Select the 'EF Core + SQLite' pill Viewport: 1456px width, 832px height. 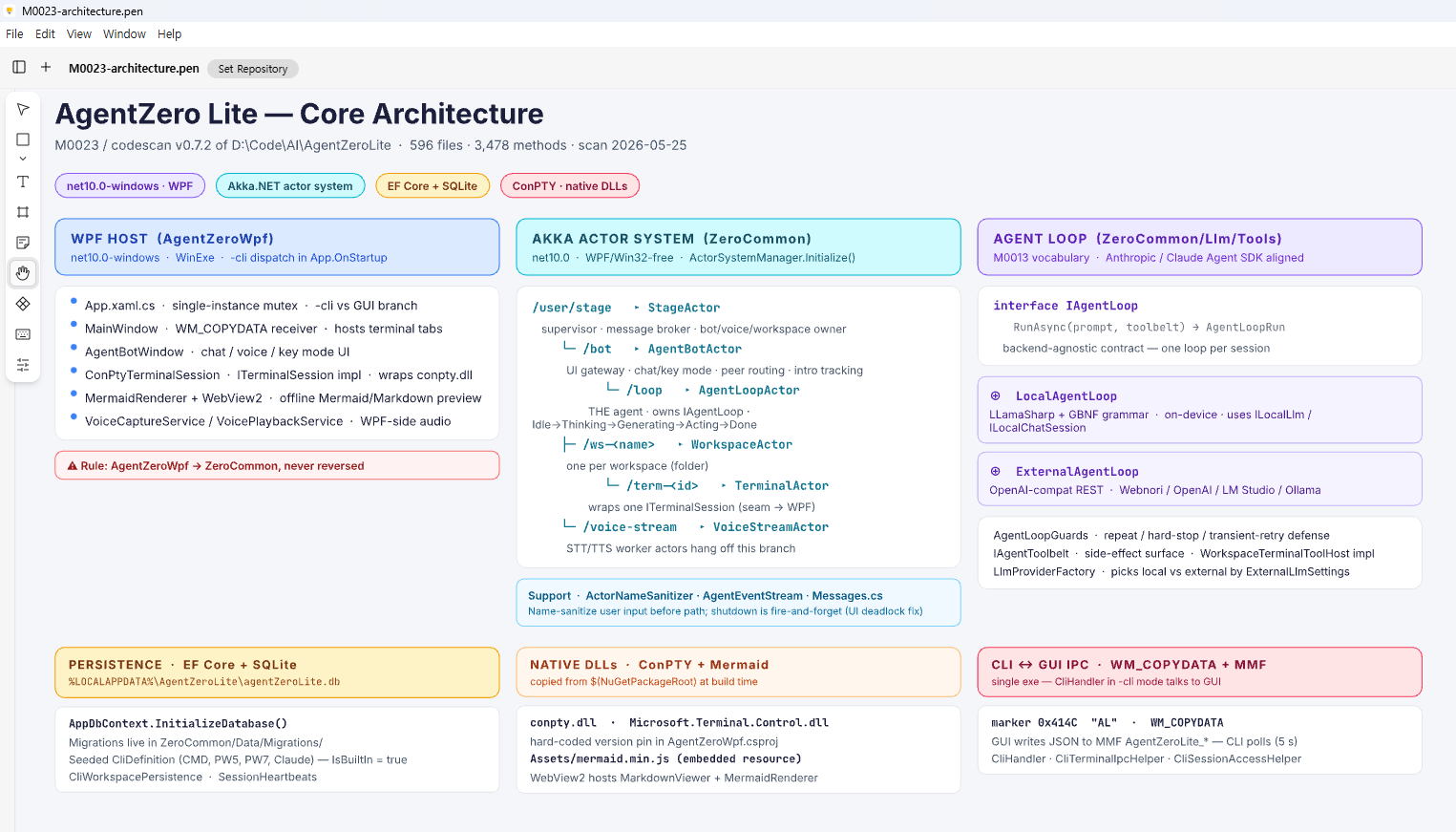[x=433, y=186]
